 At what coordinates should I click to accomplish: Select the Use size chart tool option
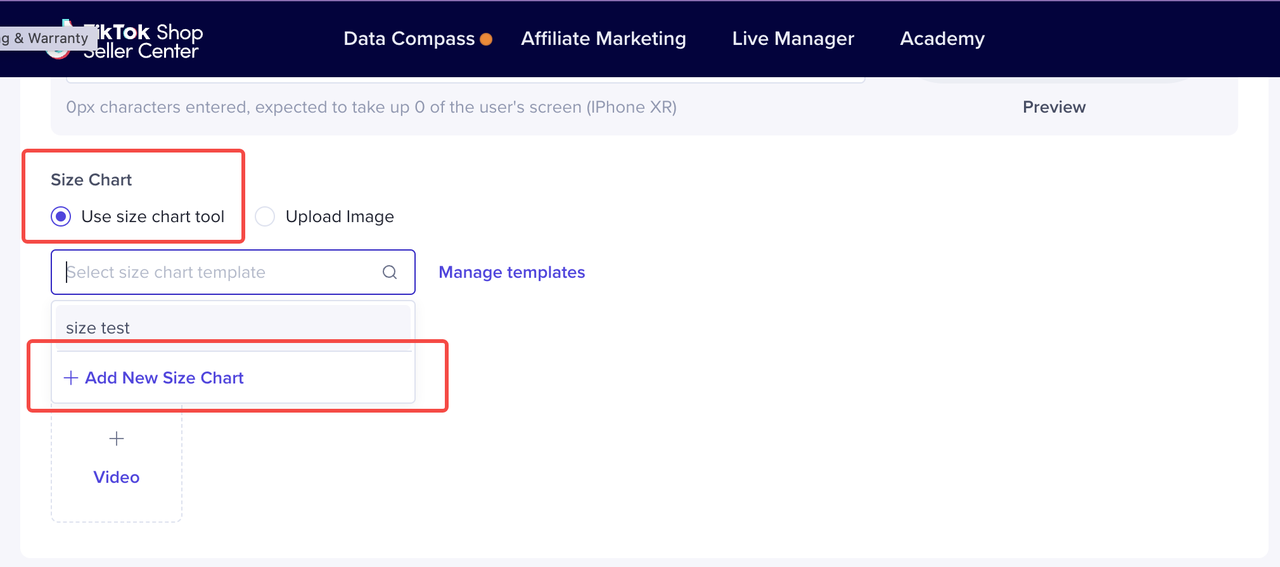(x=61, y=217)
